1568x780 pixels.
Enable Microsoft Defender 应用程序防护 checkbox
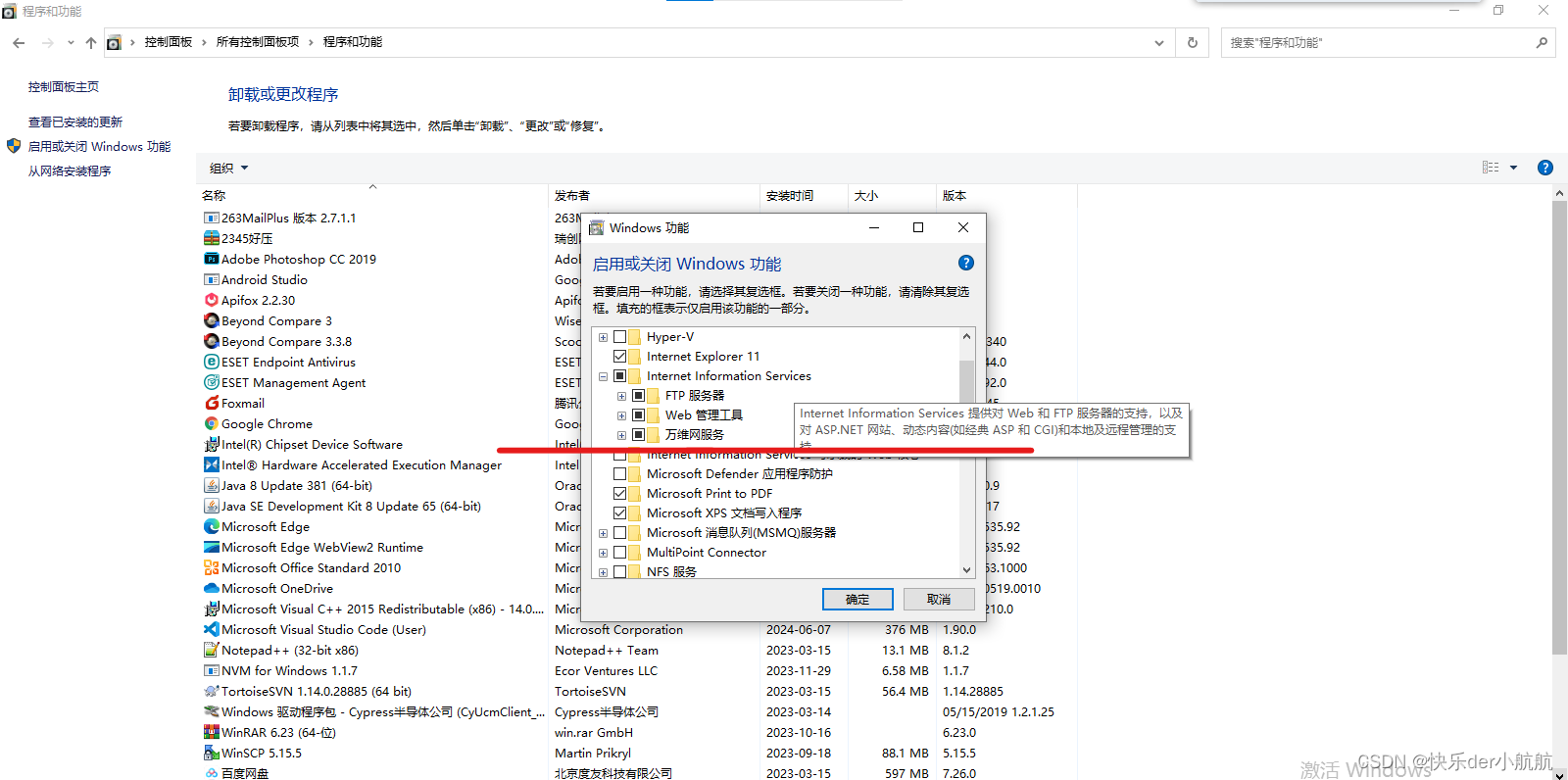click(619, 474)
